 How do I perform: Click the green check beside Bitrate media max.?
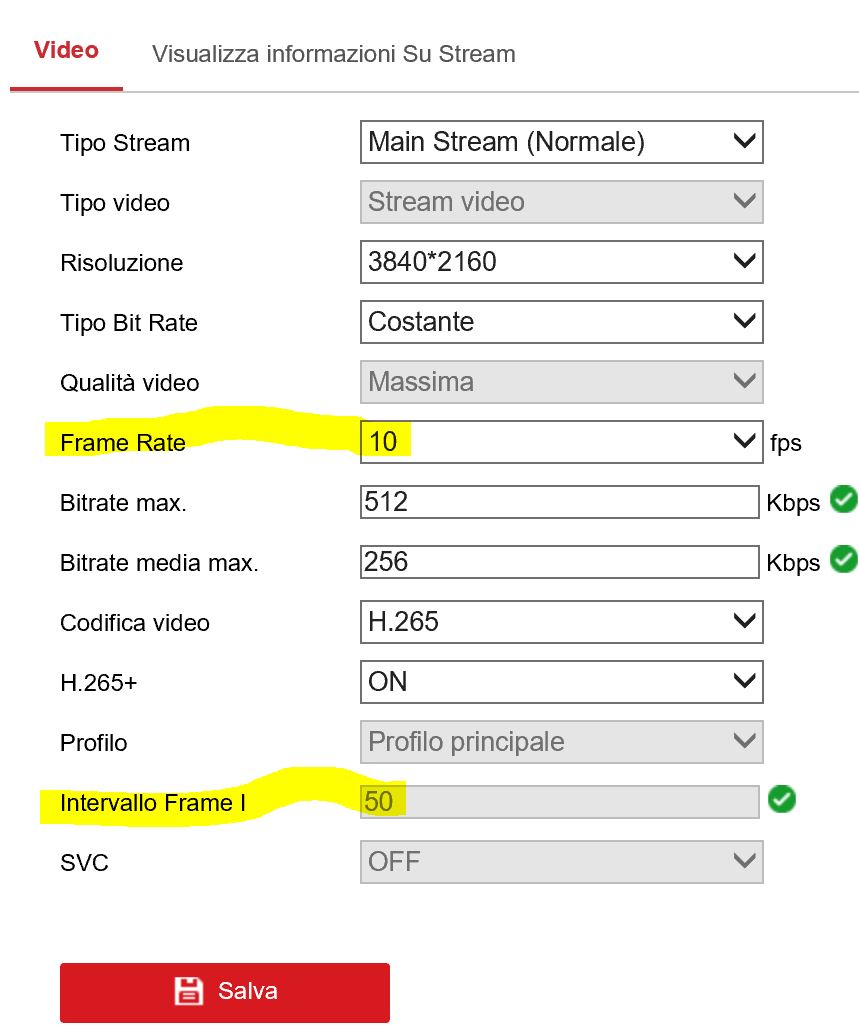pyautogui.click(x=844, y=560)
